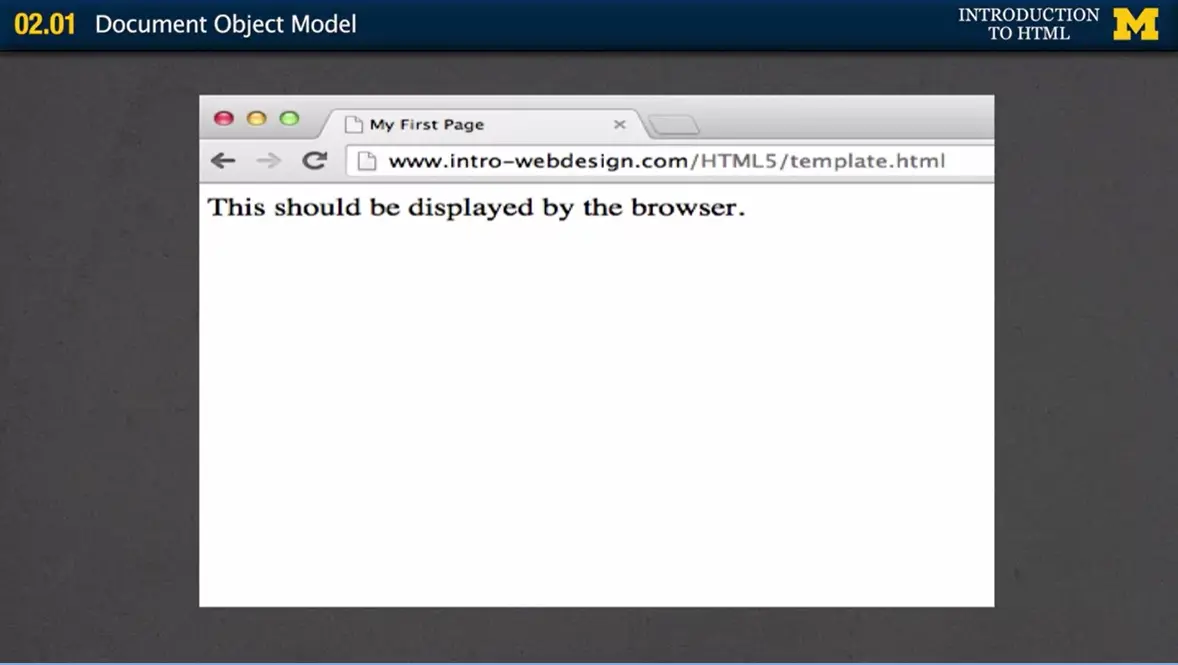Close the My First Page tab with its X
Image resolution: width=1178 pixels, height=665 pixels.
(x=619, y=124)
